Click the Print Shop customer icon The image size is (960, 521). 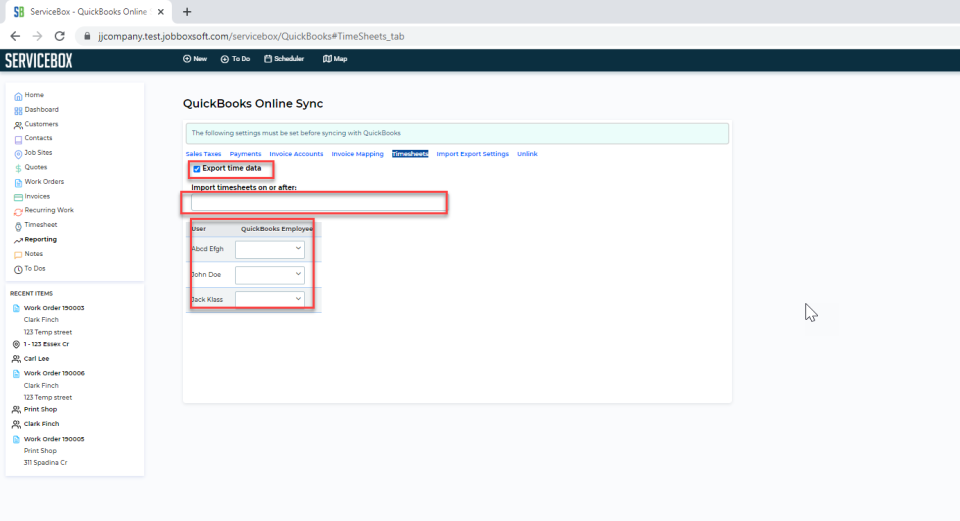pyautogui.click(x=16, y=410)
